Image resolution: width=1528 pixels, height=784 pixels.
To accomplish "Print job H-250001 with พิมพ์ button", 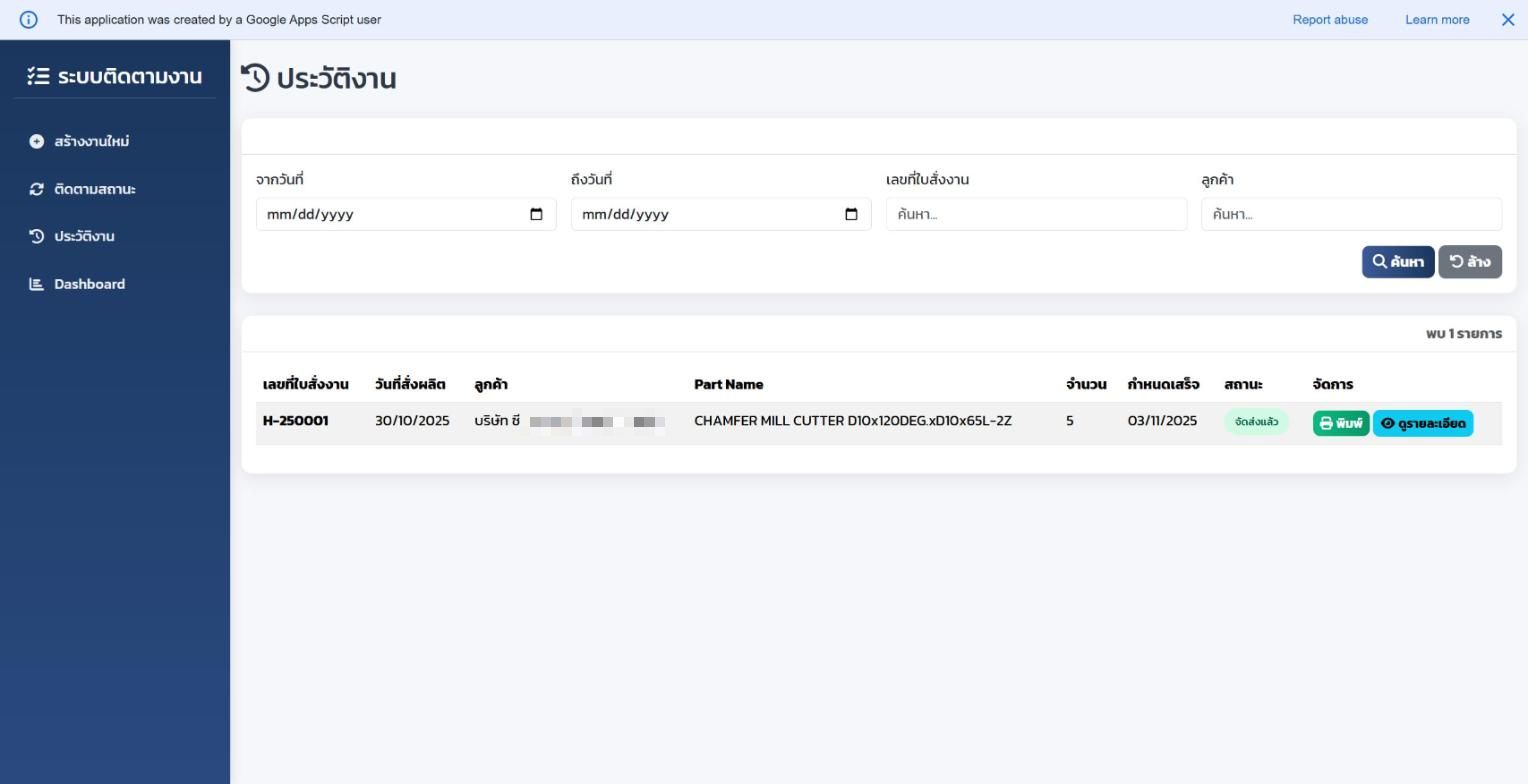I will tap(1341, 424).
